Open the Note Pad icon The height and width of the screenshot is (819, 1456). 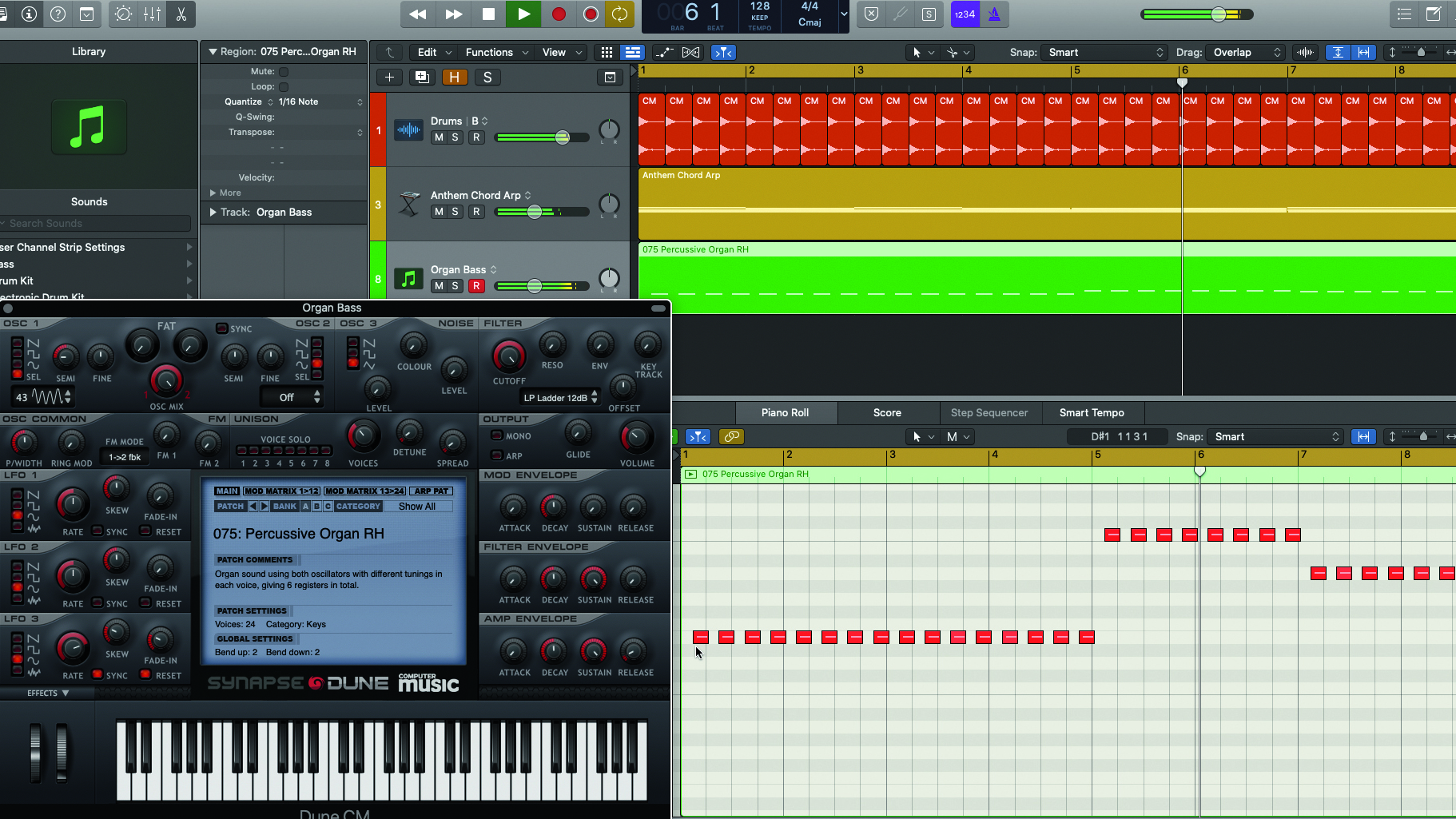[x=1434, y=14]
